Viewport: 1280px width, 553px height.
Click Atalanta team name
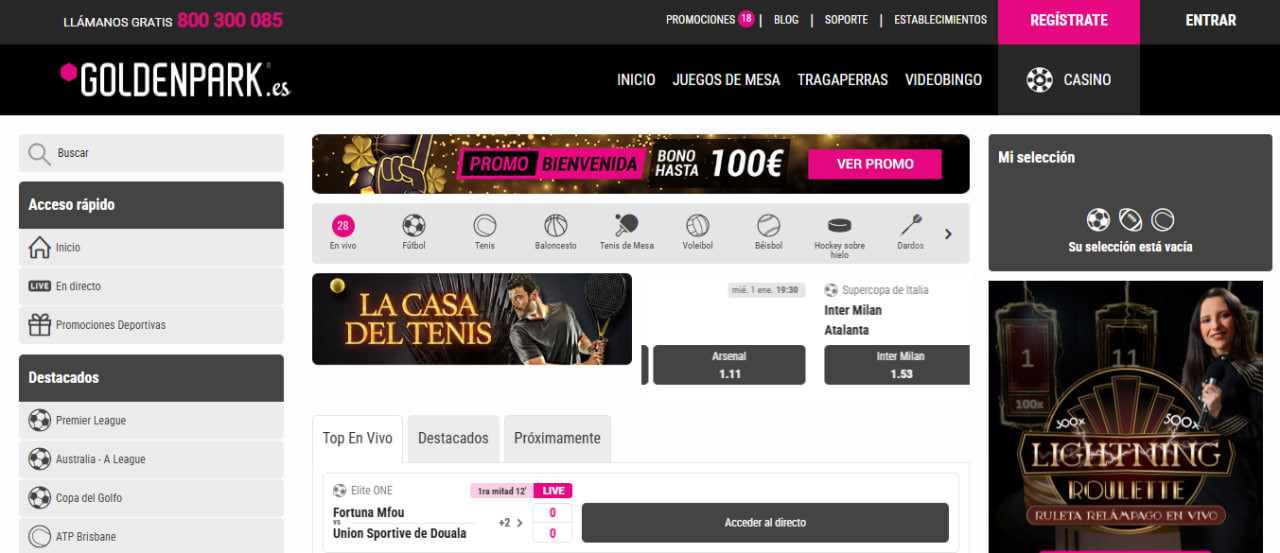(846, 330)
